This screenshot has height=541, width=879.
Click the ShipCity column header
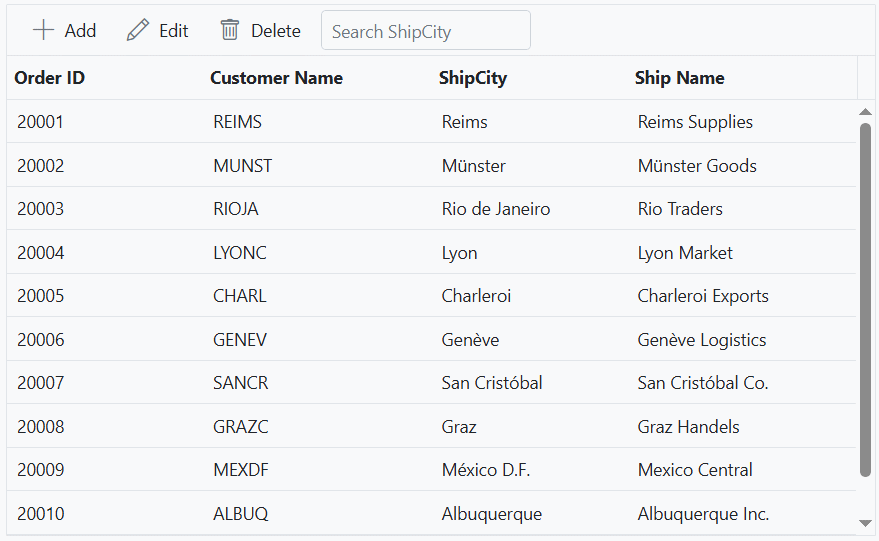(x=472, y=78)
